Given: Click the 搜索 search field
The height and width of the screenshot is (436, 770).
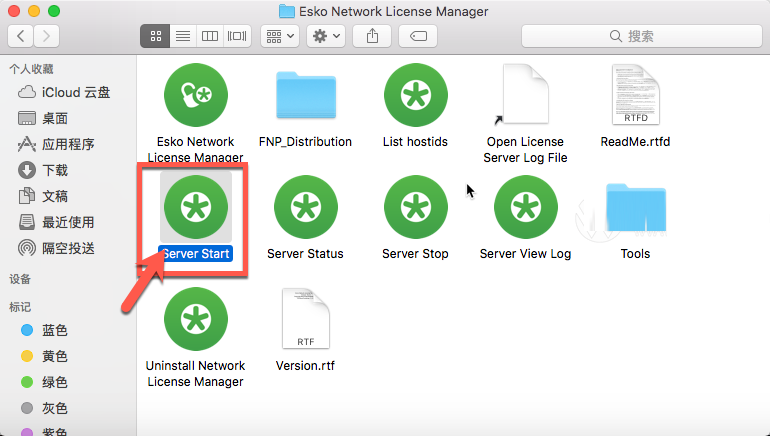Looking at the screenshot, I should pos(641,36).
